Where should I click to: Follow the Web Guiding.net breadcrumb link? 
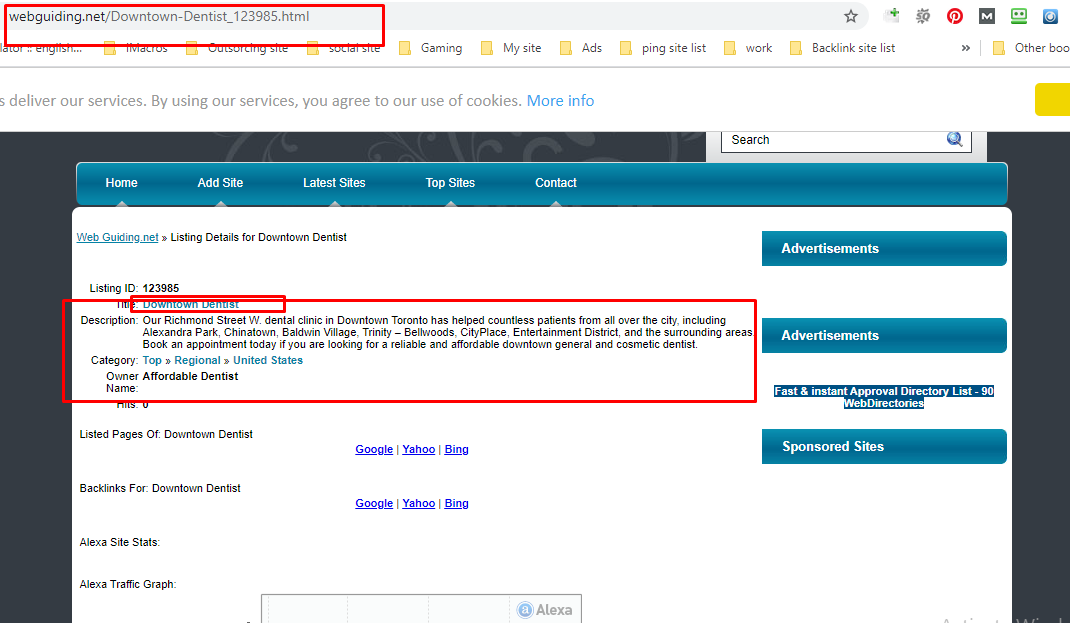(117, 237)
